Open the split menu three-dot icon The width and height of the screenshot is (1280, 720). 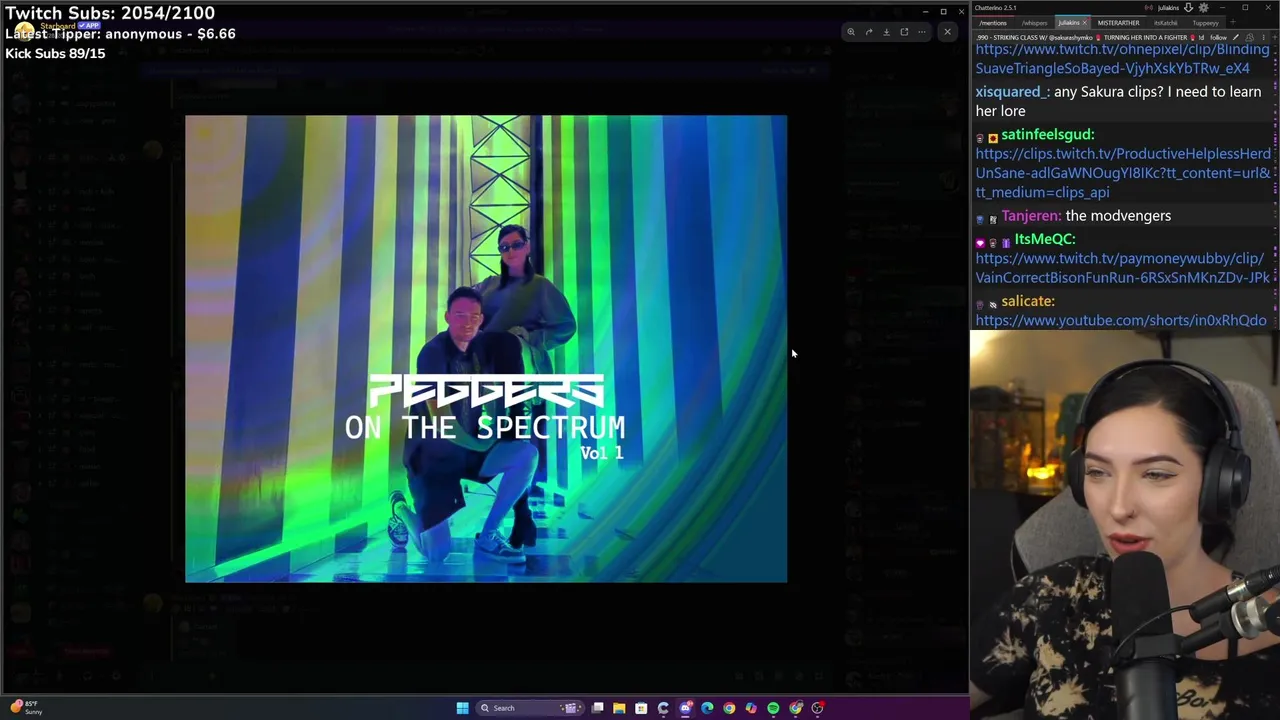coord(1263,37)
